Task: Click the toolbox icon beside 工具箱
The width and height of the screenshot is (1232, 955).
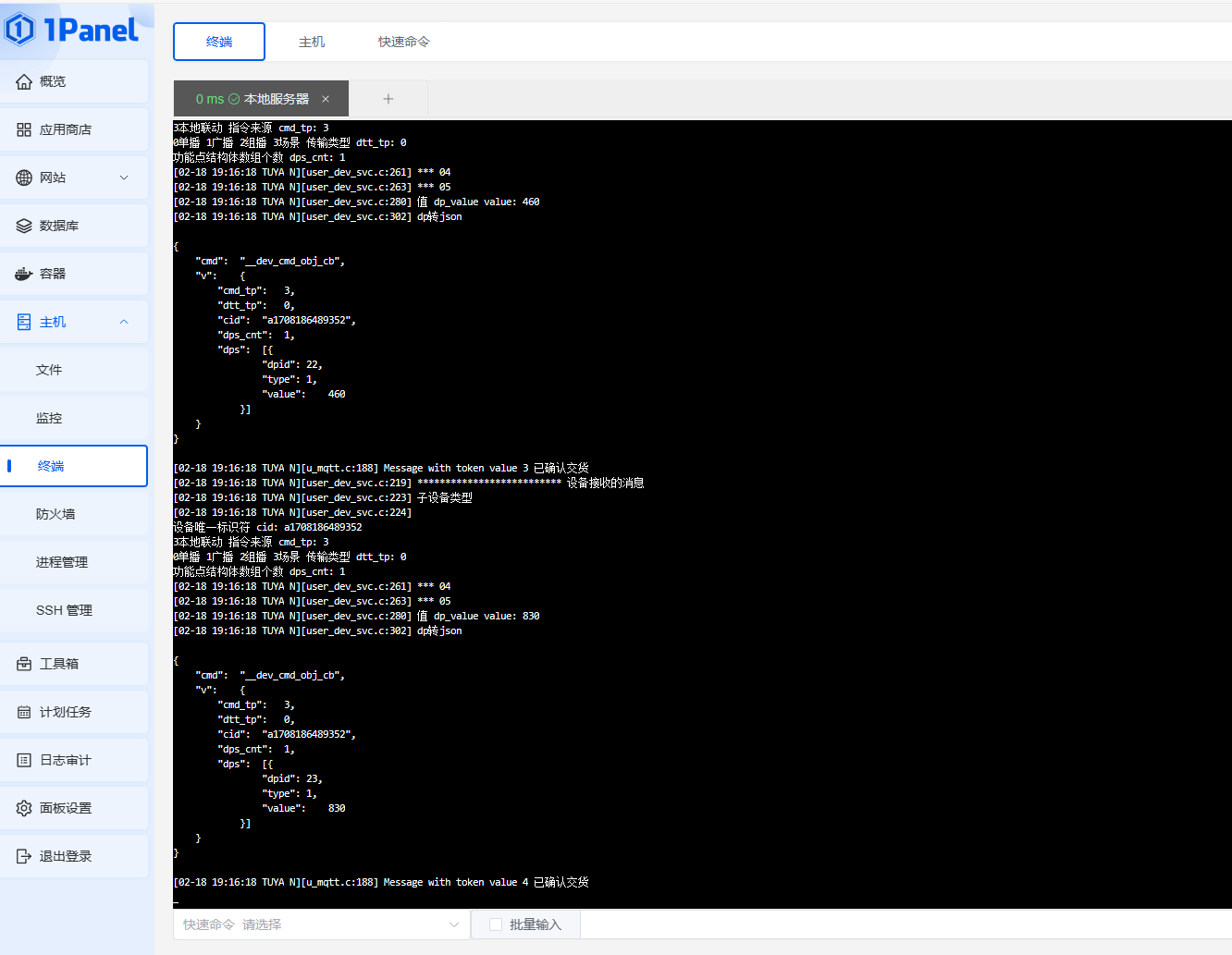Action: 24,664
